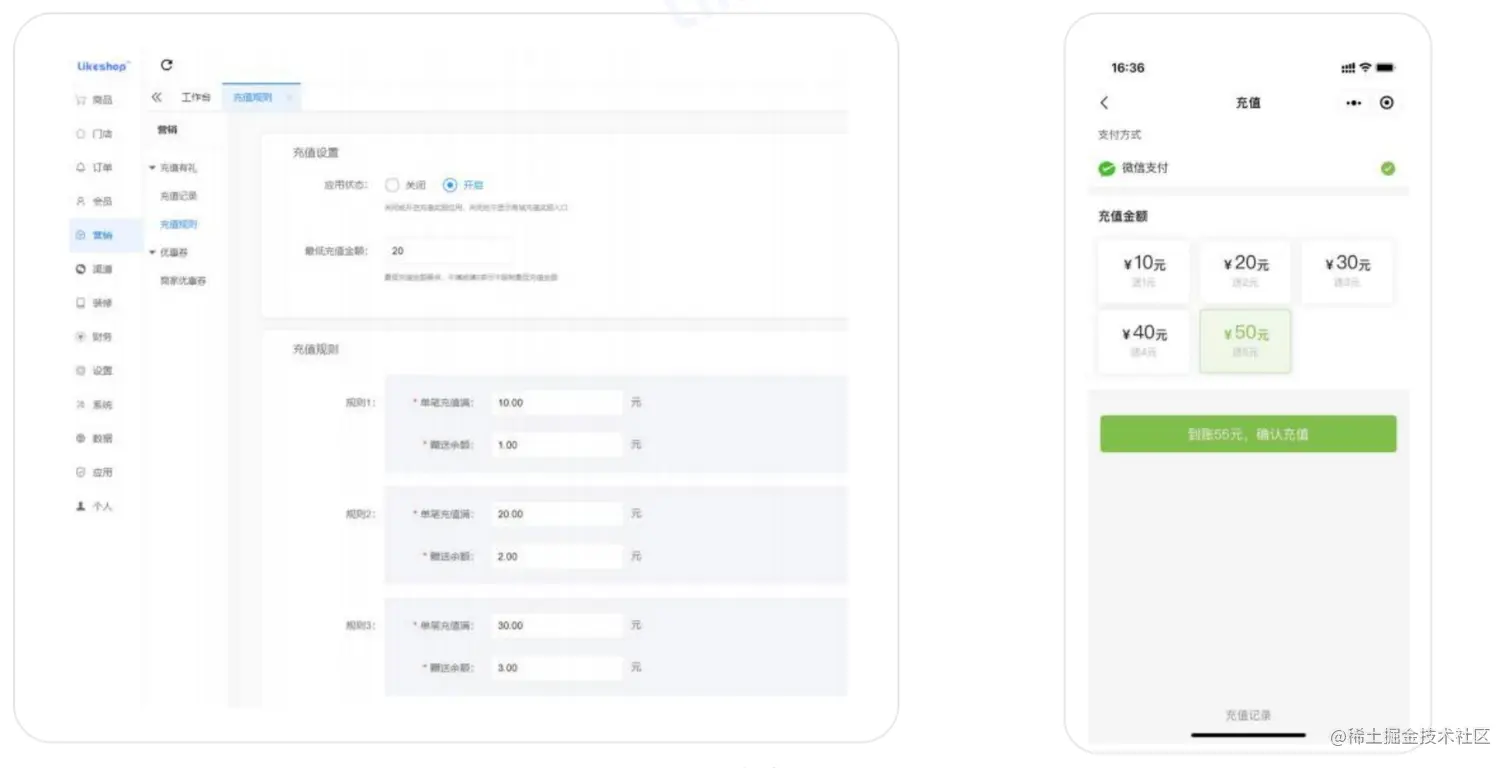Select the 营销 sidebar icon
The width and height of the screenshot is (1512, 768).
coord(81,235)
